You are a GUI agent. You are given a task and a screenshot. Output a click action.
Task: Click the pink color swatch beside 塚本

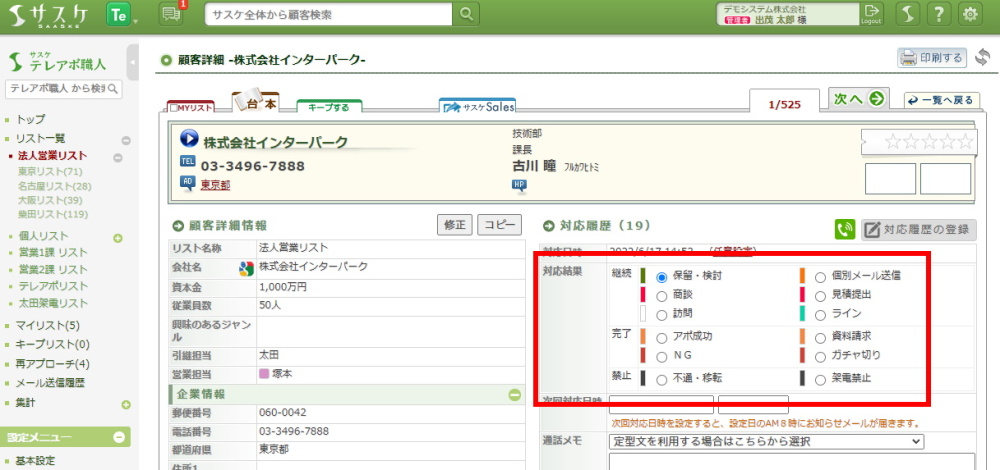264,374
